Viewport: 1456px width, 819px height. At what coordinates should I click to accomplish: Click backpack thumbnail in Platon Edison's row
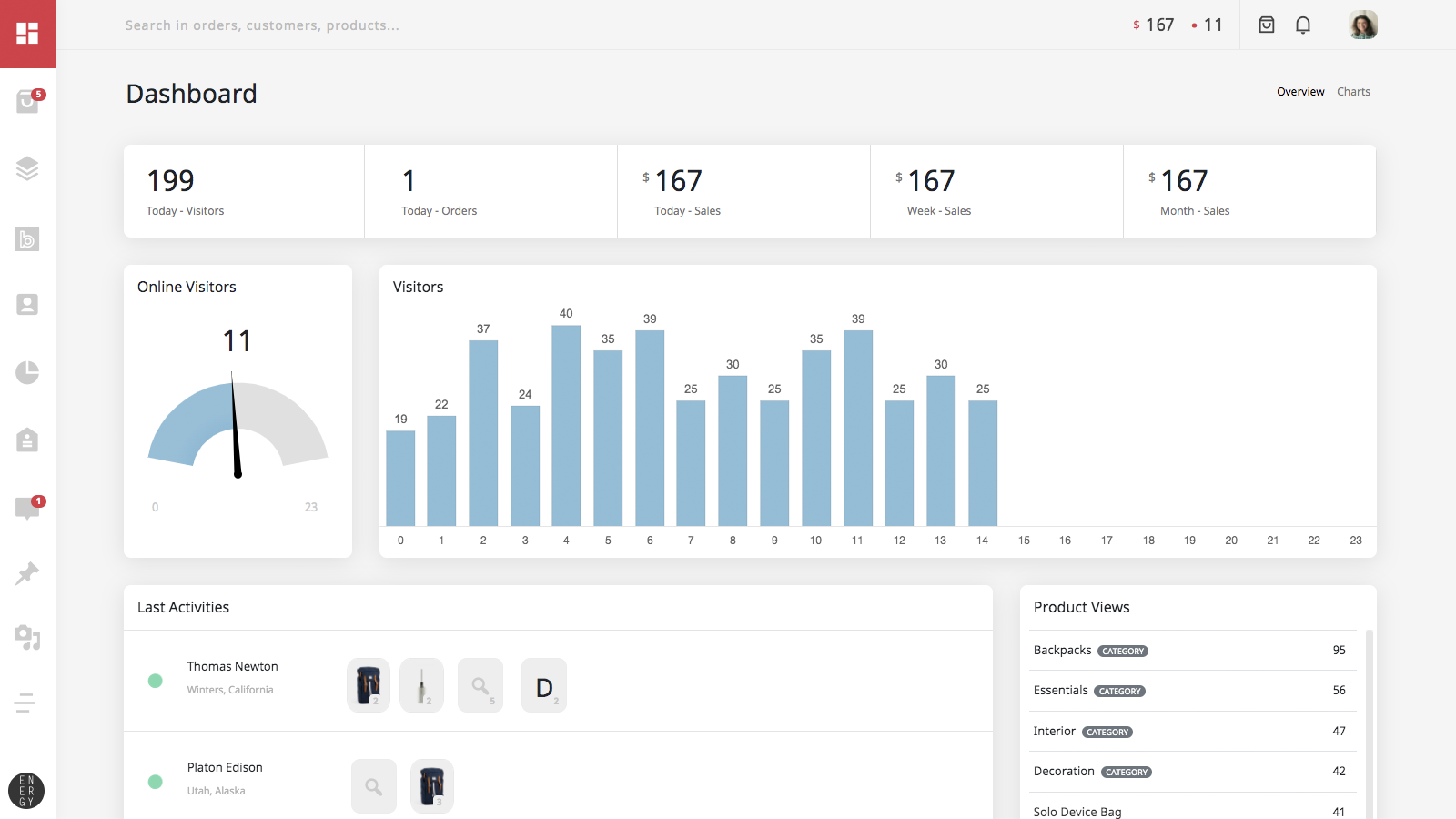[x=432, y=786]
